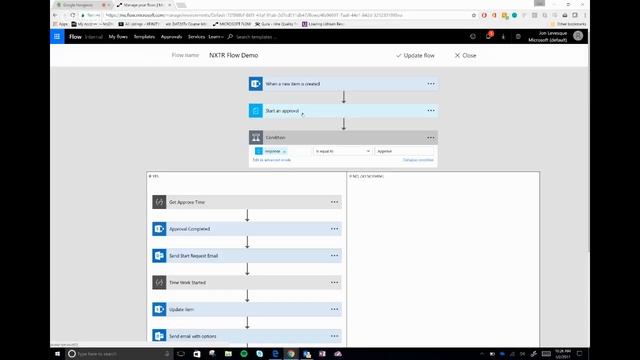The image size is (640, 360).
Task: Click the Send Start Request Email Outlook icon
Action: coord(159,256)
